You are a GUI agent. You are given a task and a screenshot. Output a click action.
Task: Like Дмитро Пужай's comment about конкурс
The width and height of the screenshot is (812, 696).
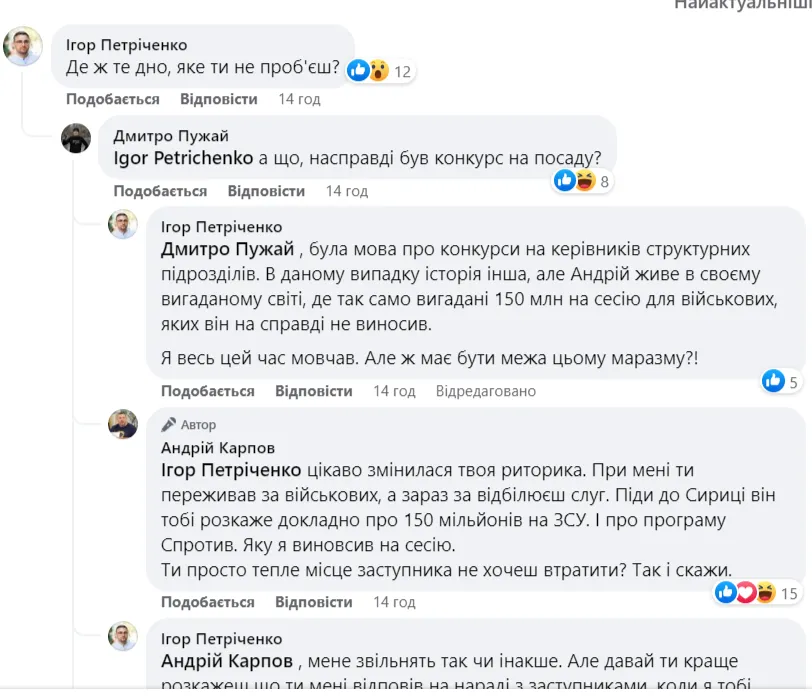click(x=160, y=191)
